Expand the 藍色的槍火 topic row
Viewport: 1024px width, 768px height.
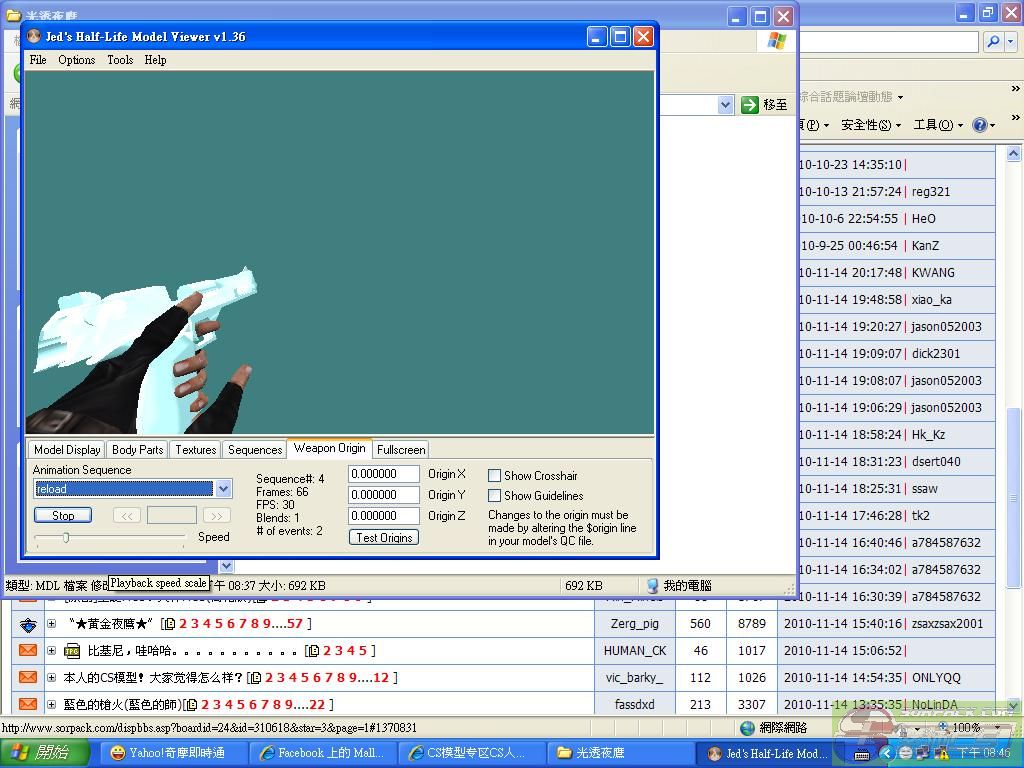pyautogui.click(x=52, y=705)
